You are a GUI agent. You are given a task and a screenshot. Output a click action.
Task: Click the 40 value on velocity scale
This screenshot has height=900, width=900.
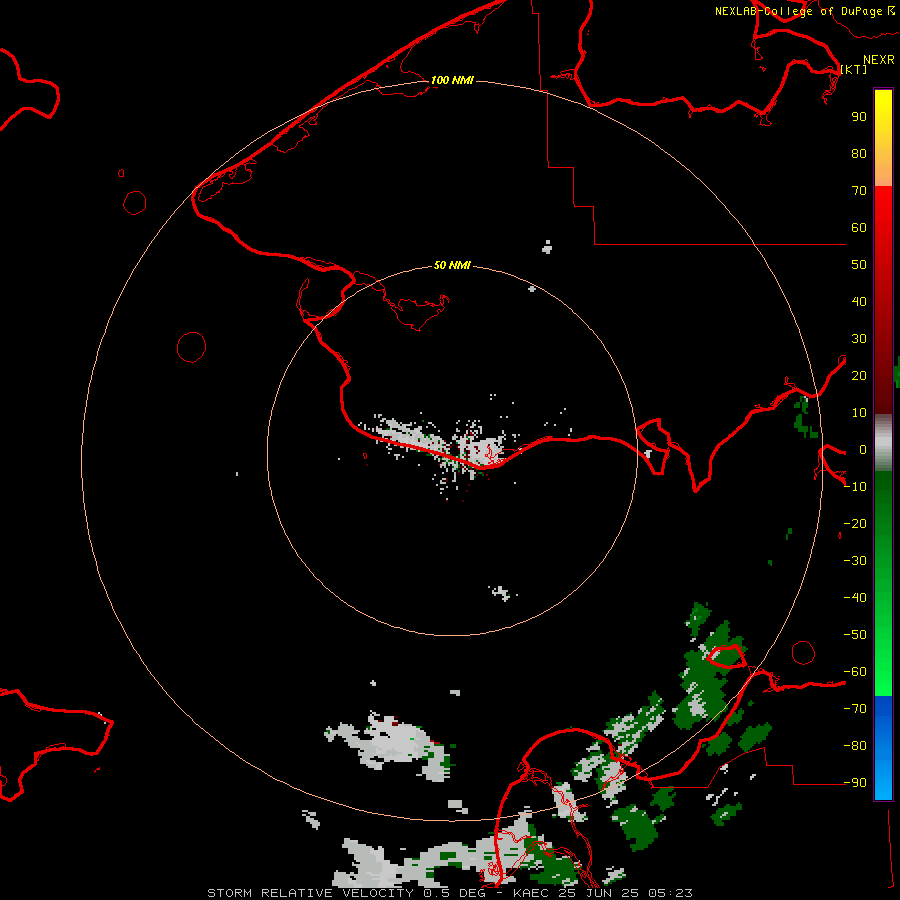(859, 301)
